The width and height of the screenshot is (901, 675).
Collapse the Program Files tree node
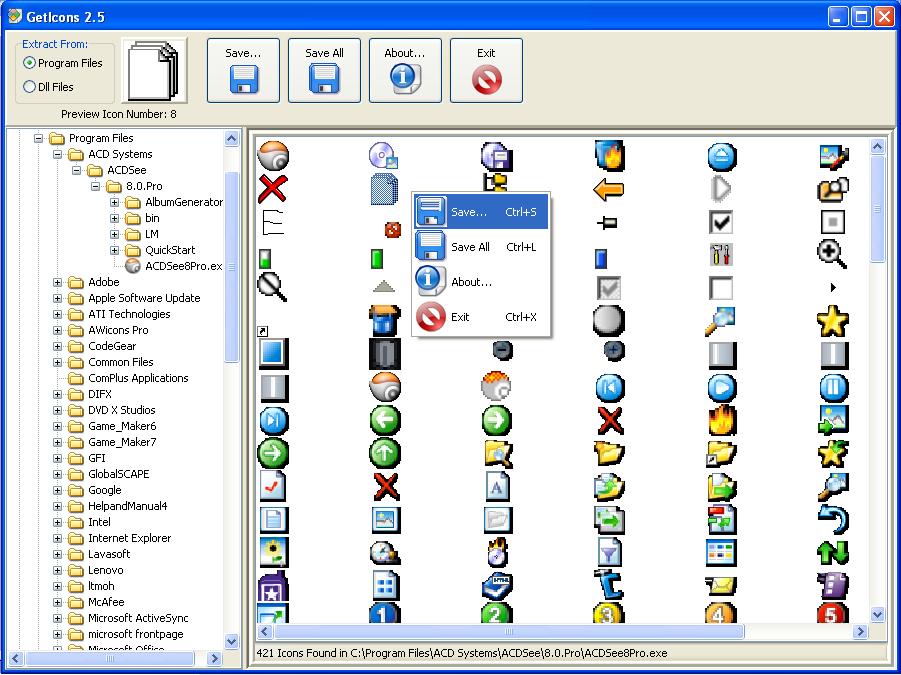pyautogui.click(x=38, y=138)
